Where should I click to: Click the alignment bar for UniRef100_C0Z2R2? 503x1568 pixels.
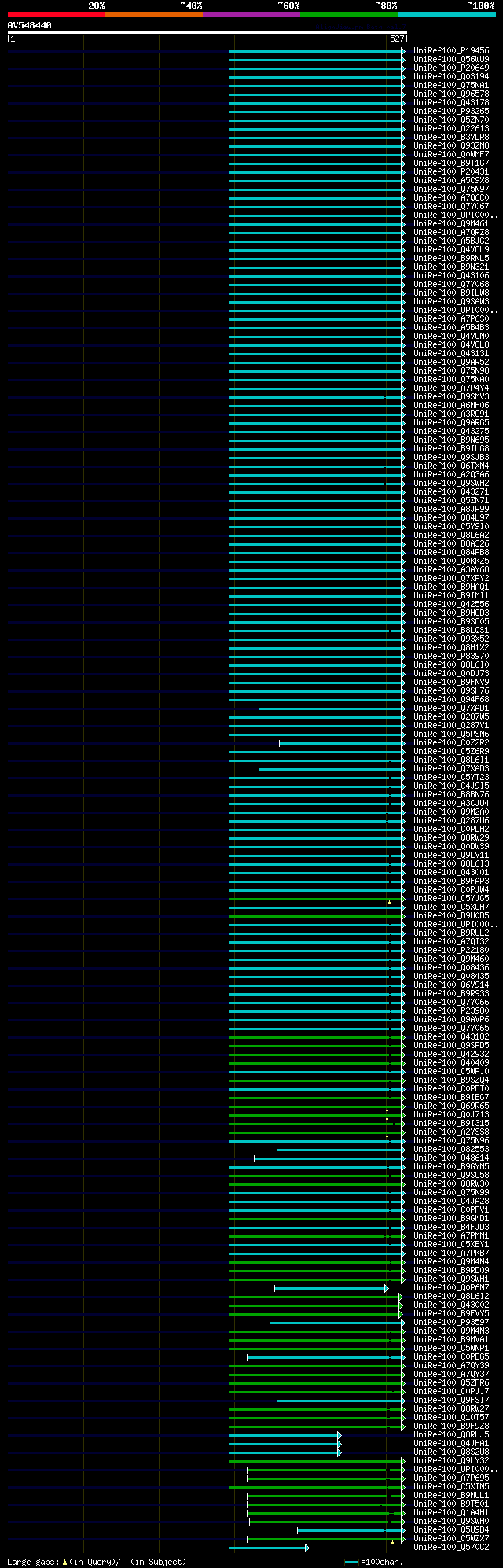342,742
